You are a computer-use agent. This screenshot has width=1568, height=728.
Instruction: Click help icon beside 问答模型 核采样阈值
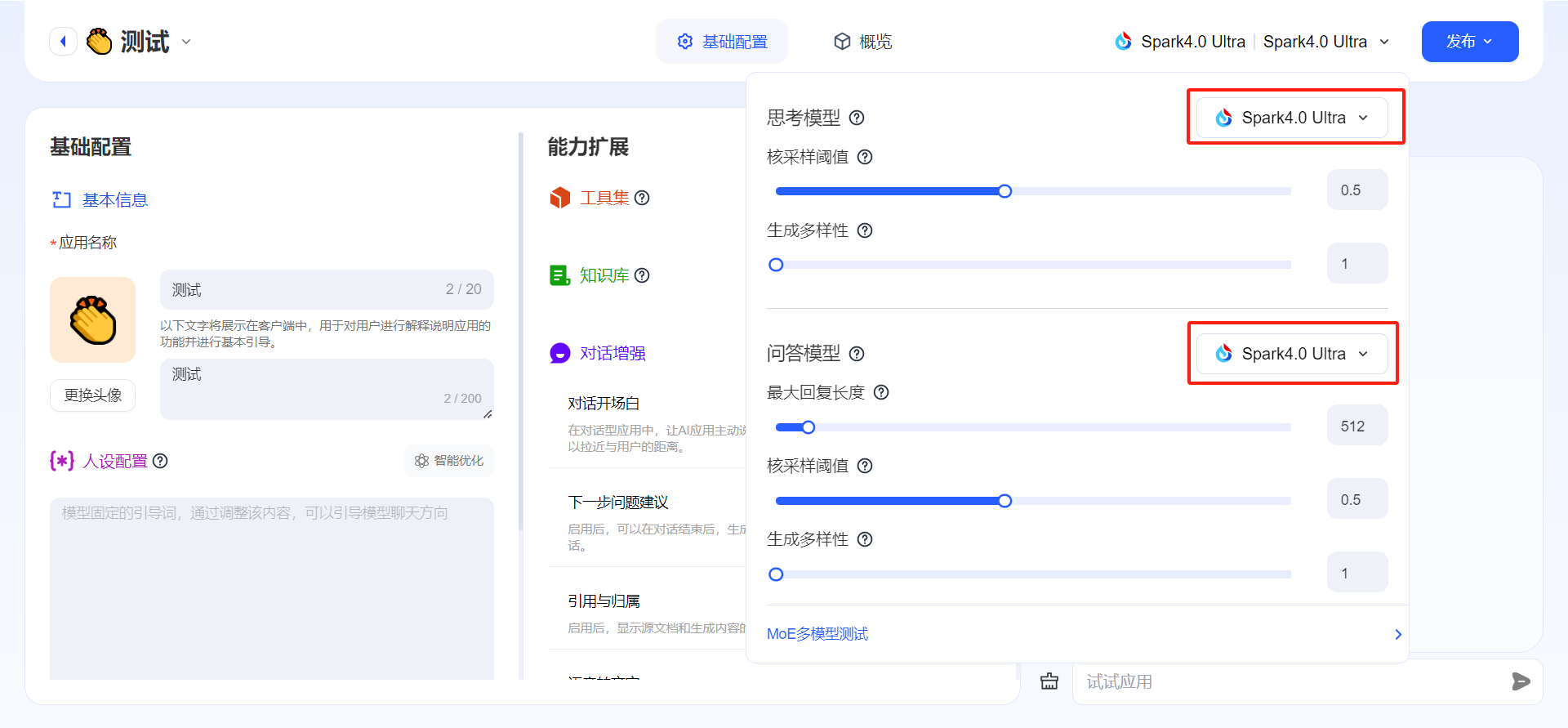[865, 466]
